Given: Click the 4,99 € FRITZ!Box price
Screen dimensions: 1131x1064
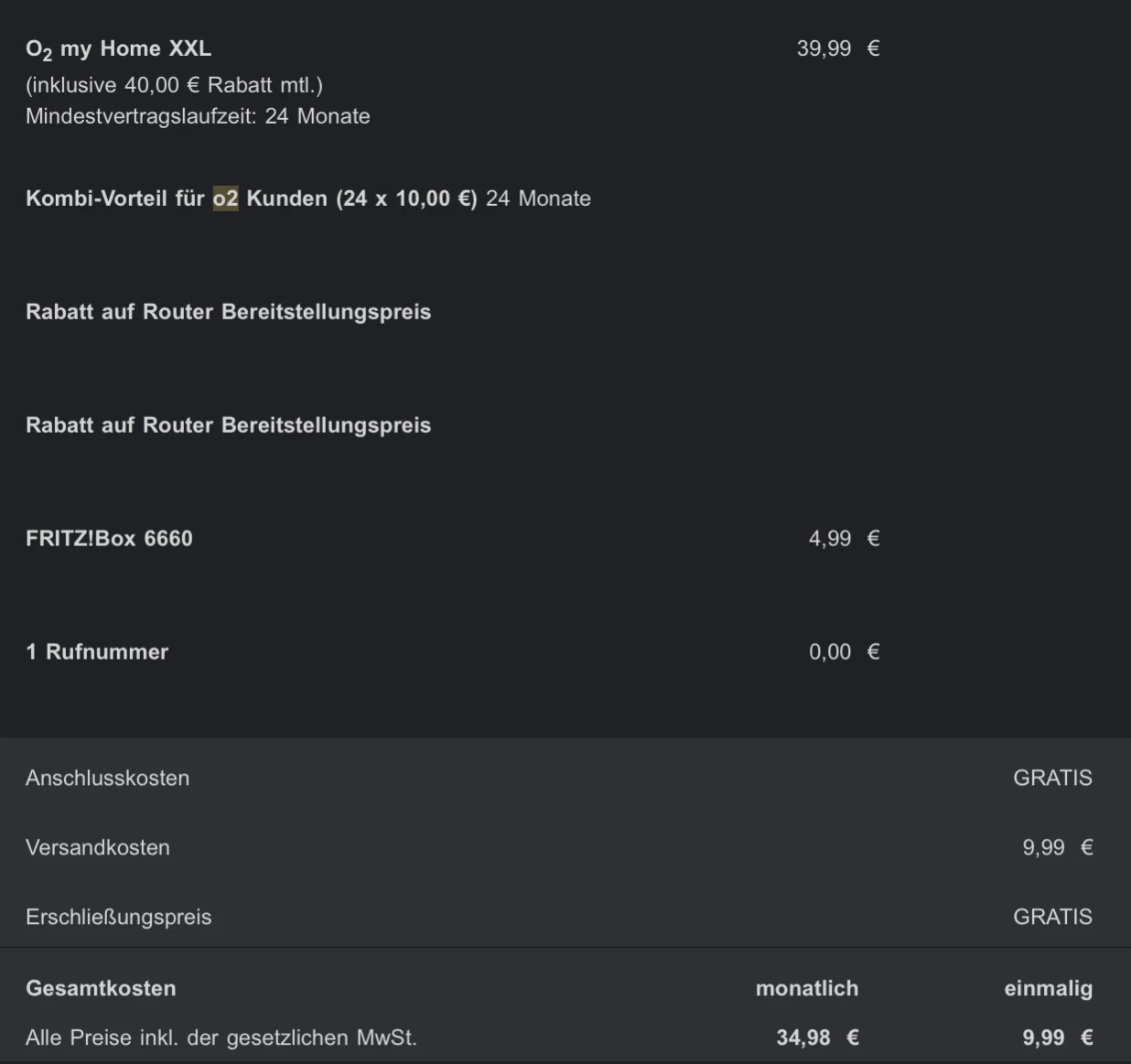Looking at the screenshot, I should point(843,539).
